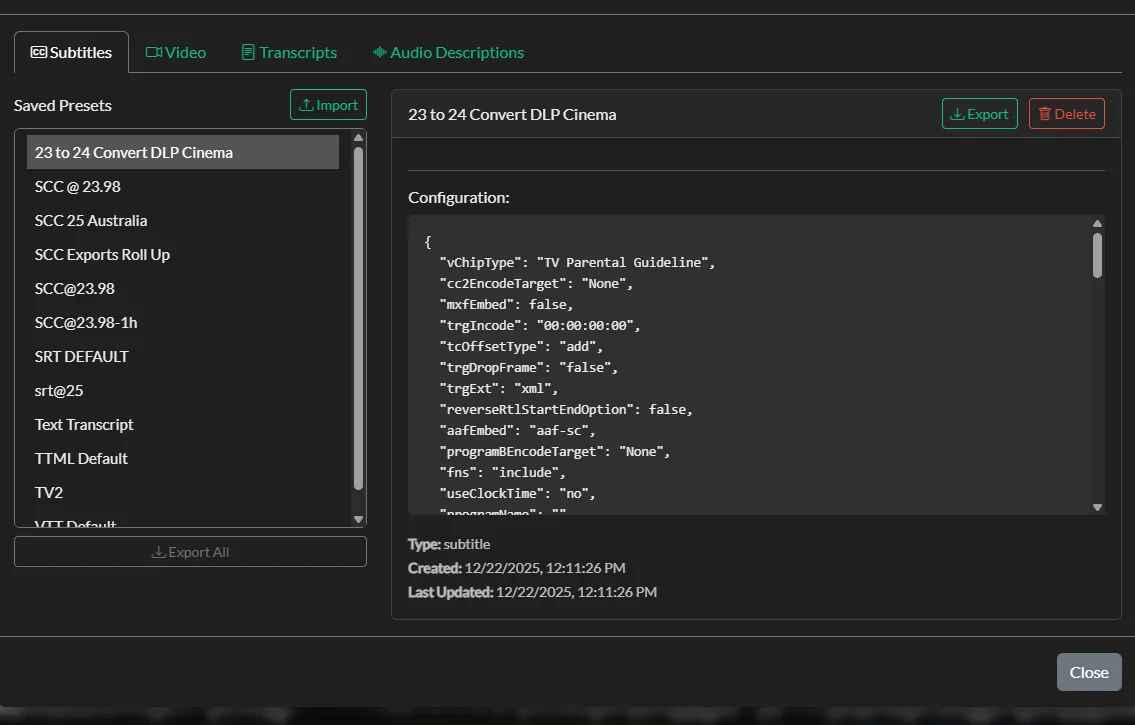
Task: Close the presets dialog
Action: (x=1089, y=672)
